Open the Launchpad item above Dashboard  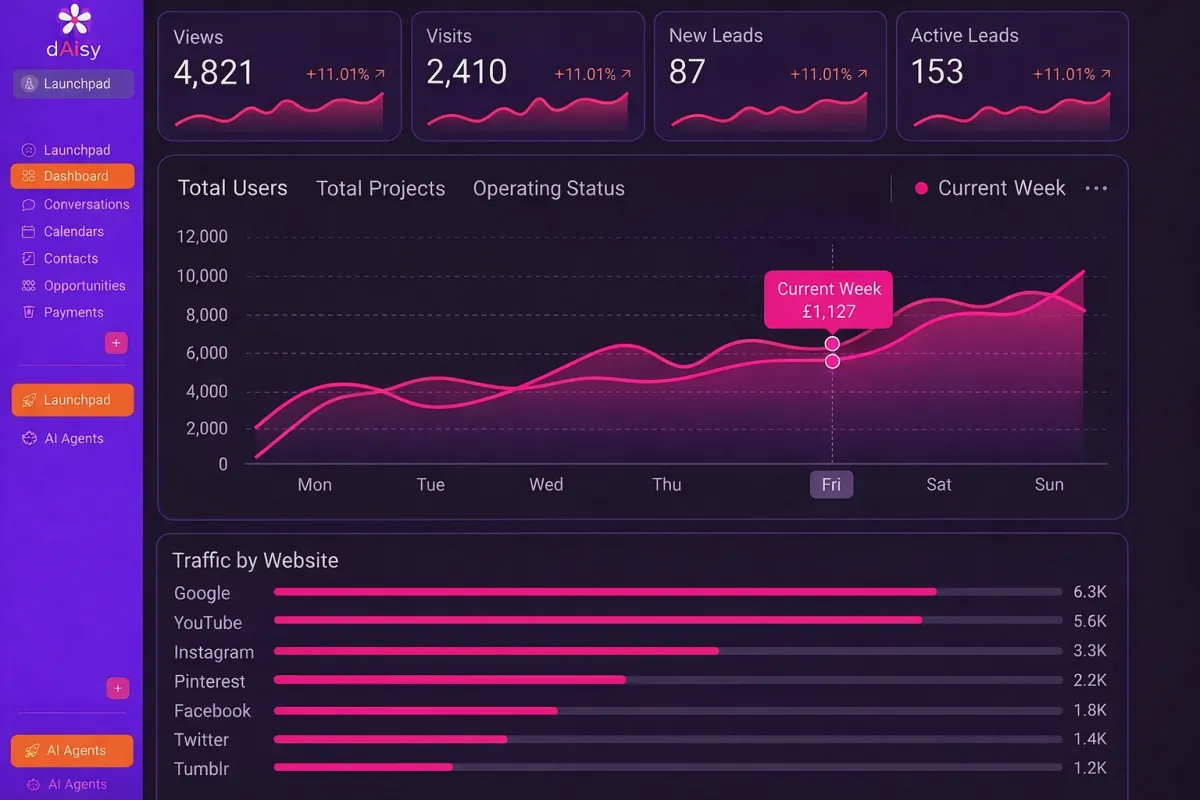[66, 150]
